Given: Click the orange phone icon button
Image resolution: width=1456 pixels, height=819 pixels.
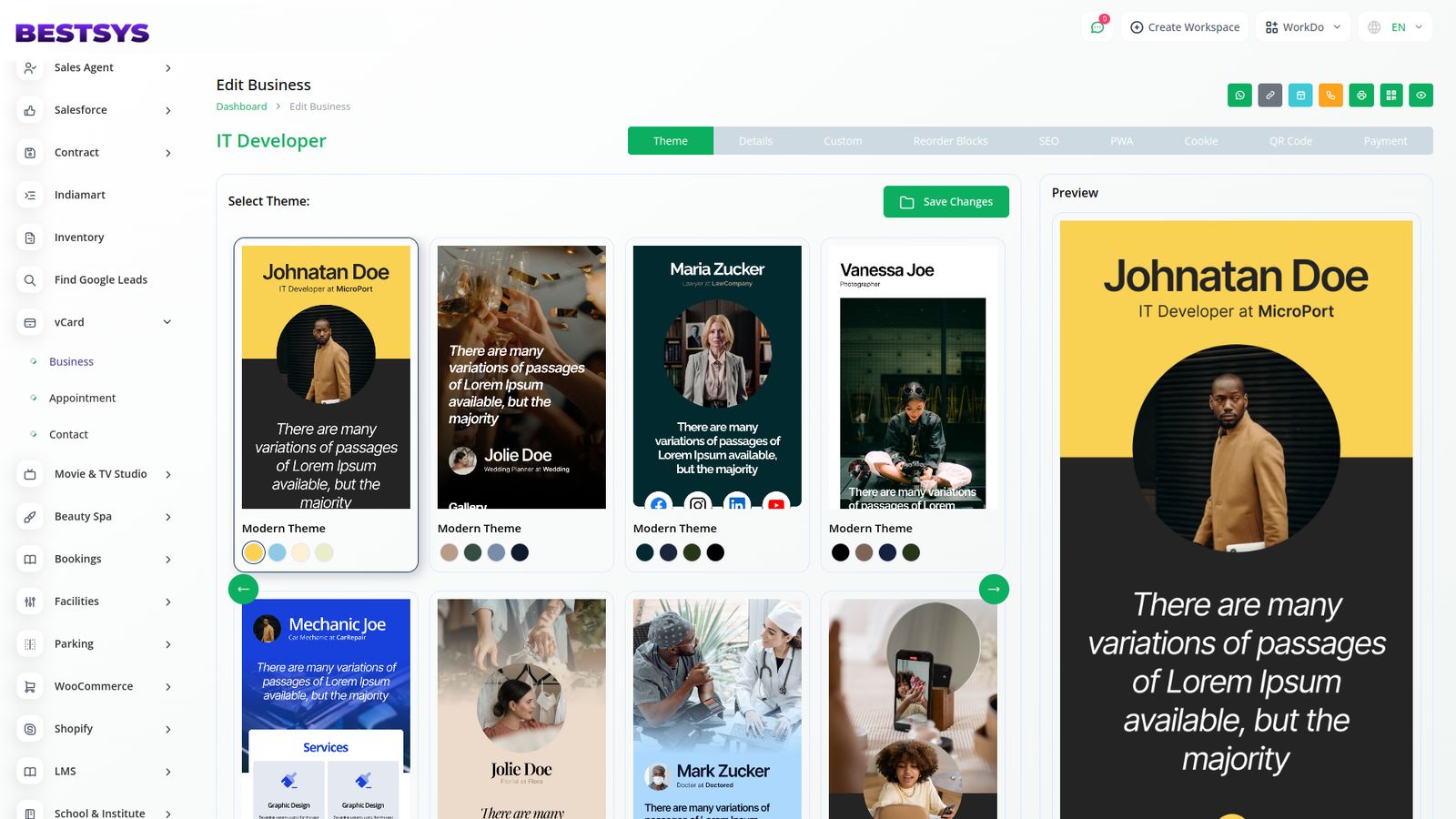Looking at the screenshot, I should tap(1330, 96).
